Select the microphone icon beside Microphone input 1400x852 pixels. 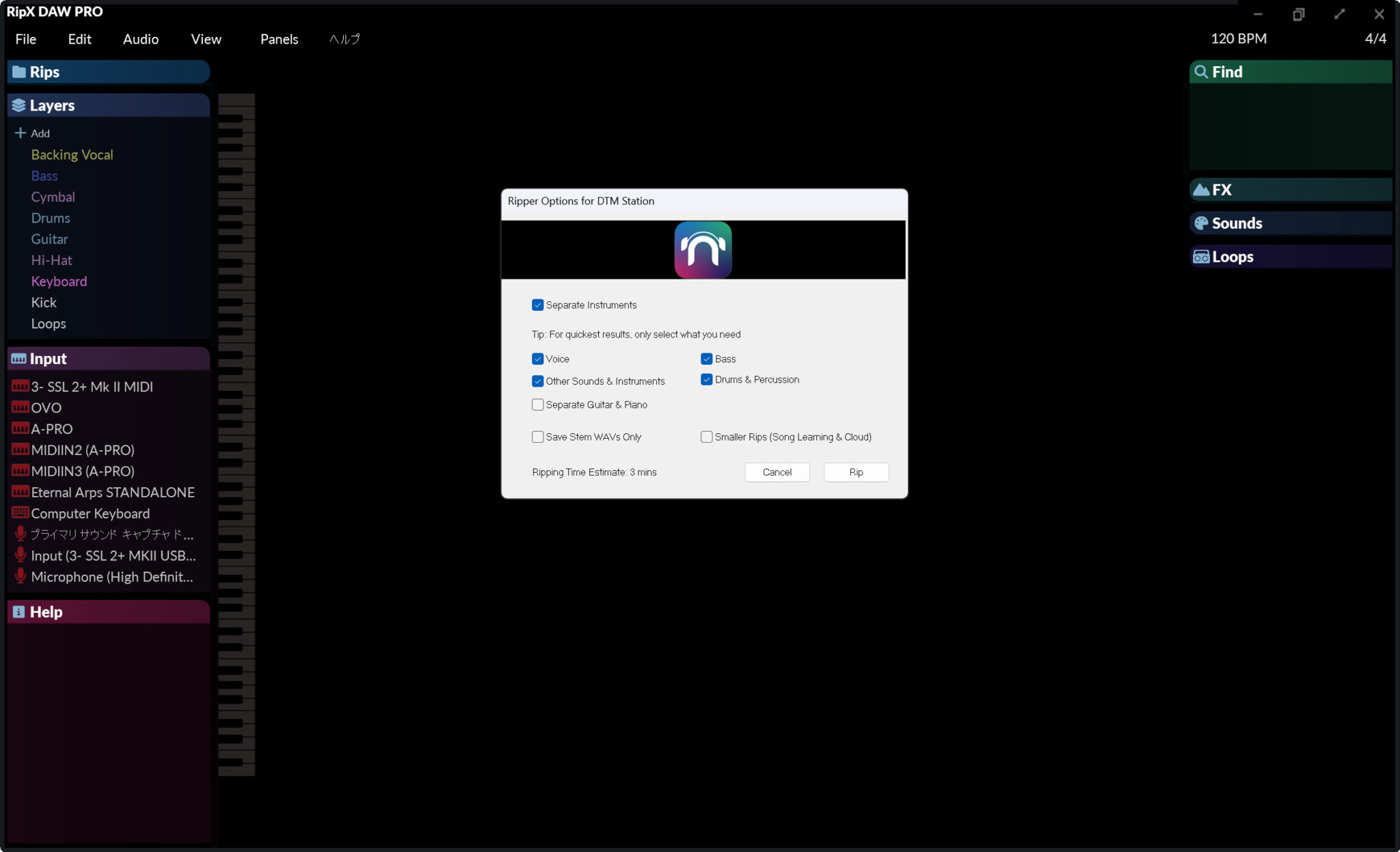pos(20,576)
